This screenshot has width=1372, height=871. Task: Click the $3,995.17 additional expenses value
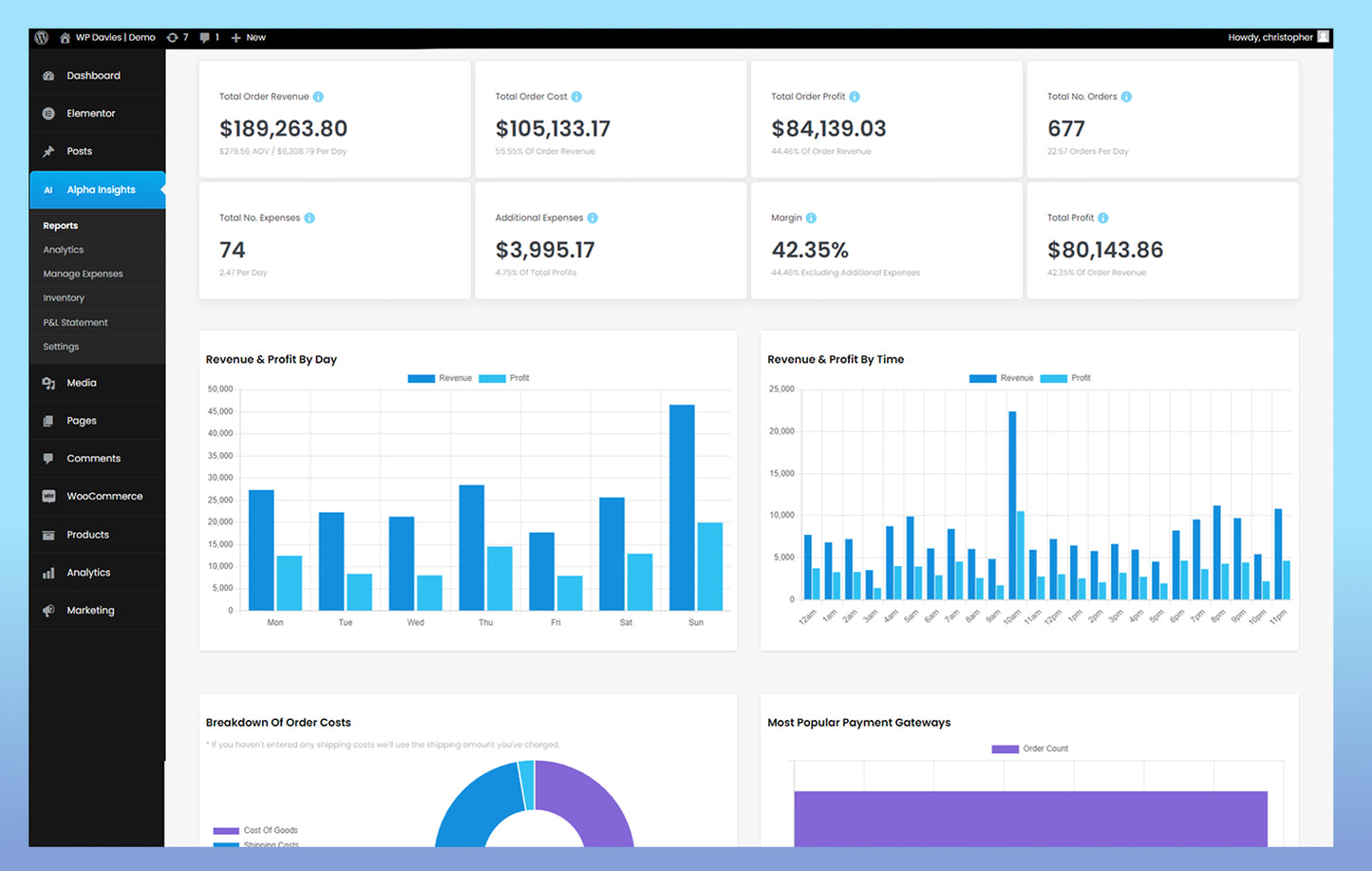545,250
